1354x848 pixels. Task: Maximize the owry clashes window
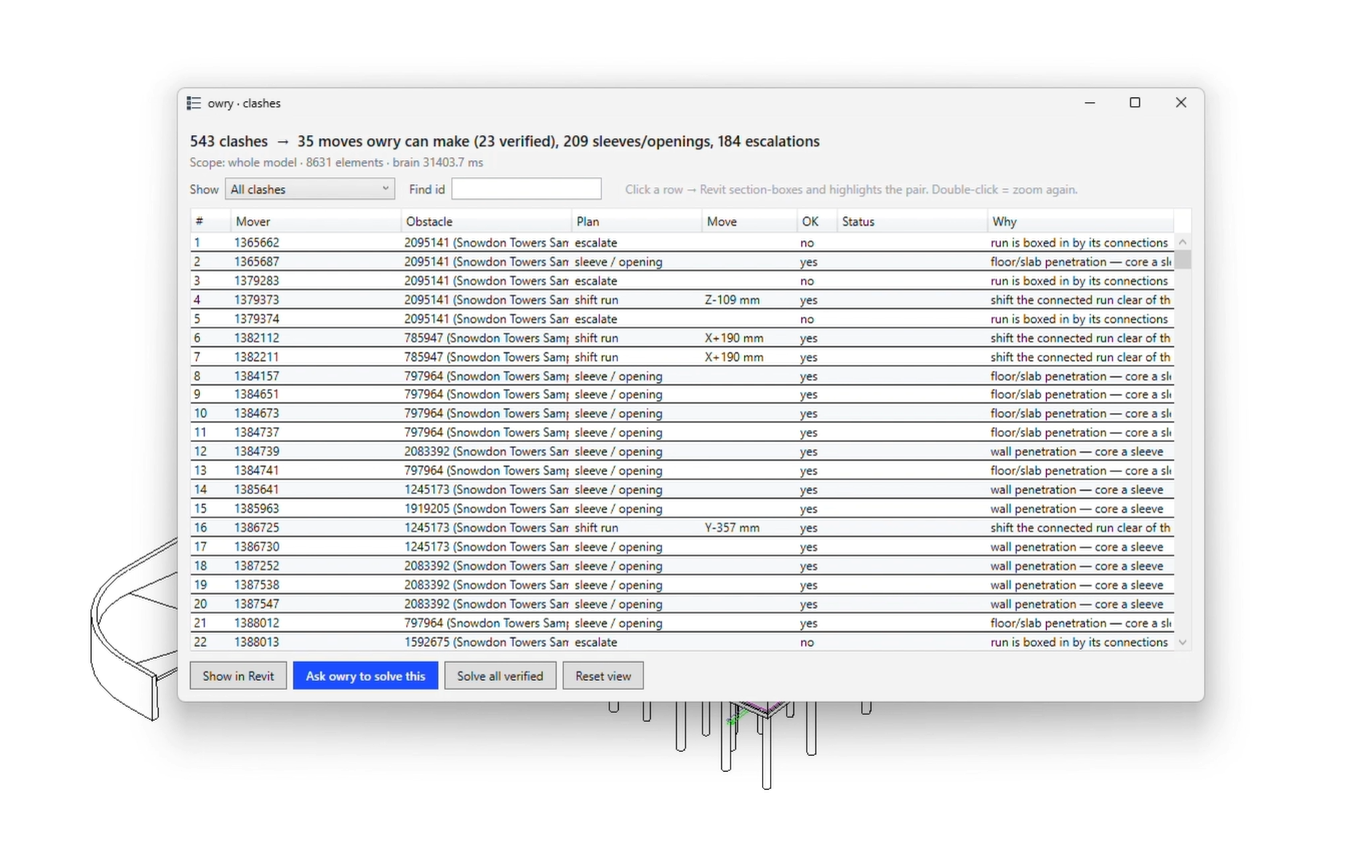[x=1135, y=103]
